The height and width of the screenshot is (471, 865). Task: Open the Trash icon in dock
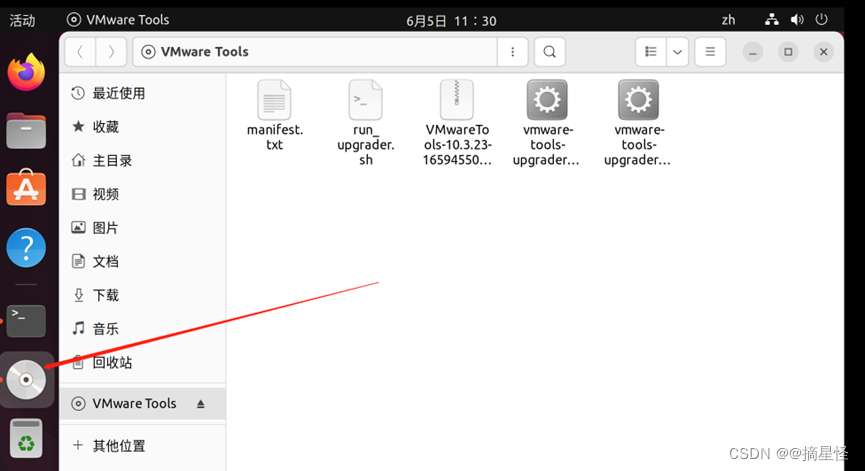[x=26, y=439]
